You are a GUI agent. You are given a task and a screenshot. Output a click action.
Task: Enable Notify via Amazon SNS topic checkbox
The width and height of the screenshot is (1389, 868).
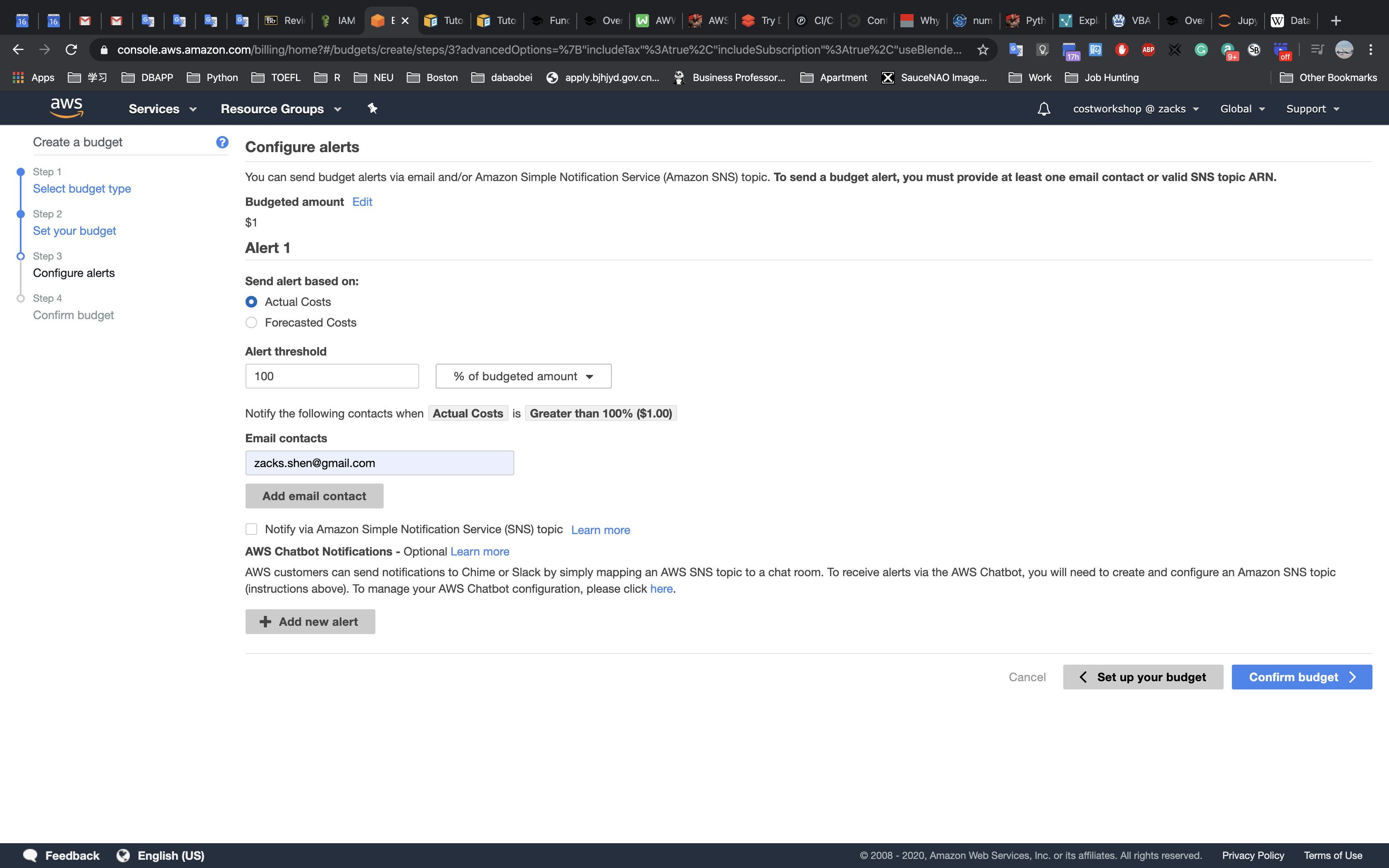click(x=251, y=529)
